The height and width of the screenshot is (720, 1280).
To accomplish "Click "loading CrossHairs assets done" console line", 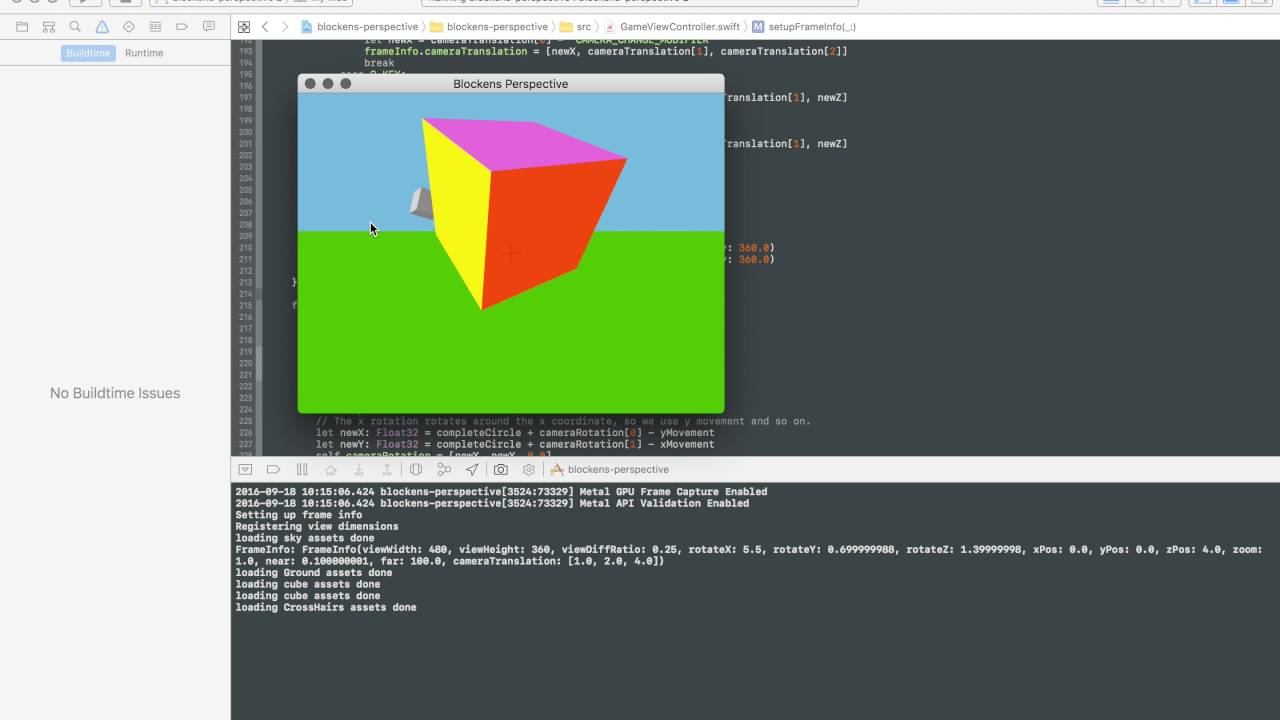I will pos(326,607).
